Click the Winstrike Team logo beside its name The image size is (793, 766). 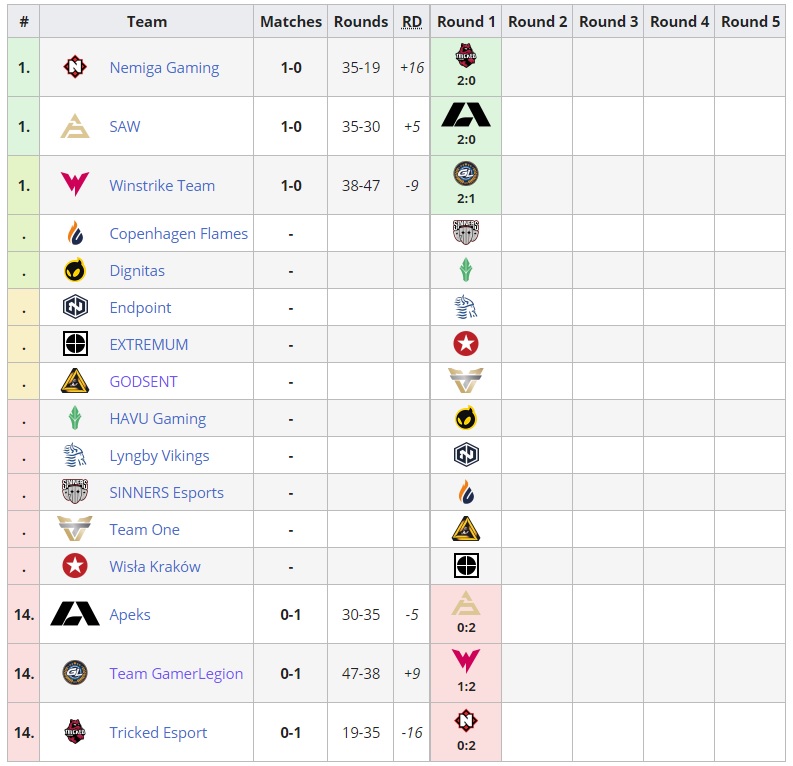(75, 186)
